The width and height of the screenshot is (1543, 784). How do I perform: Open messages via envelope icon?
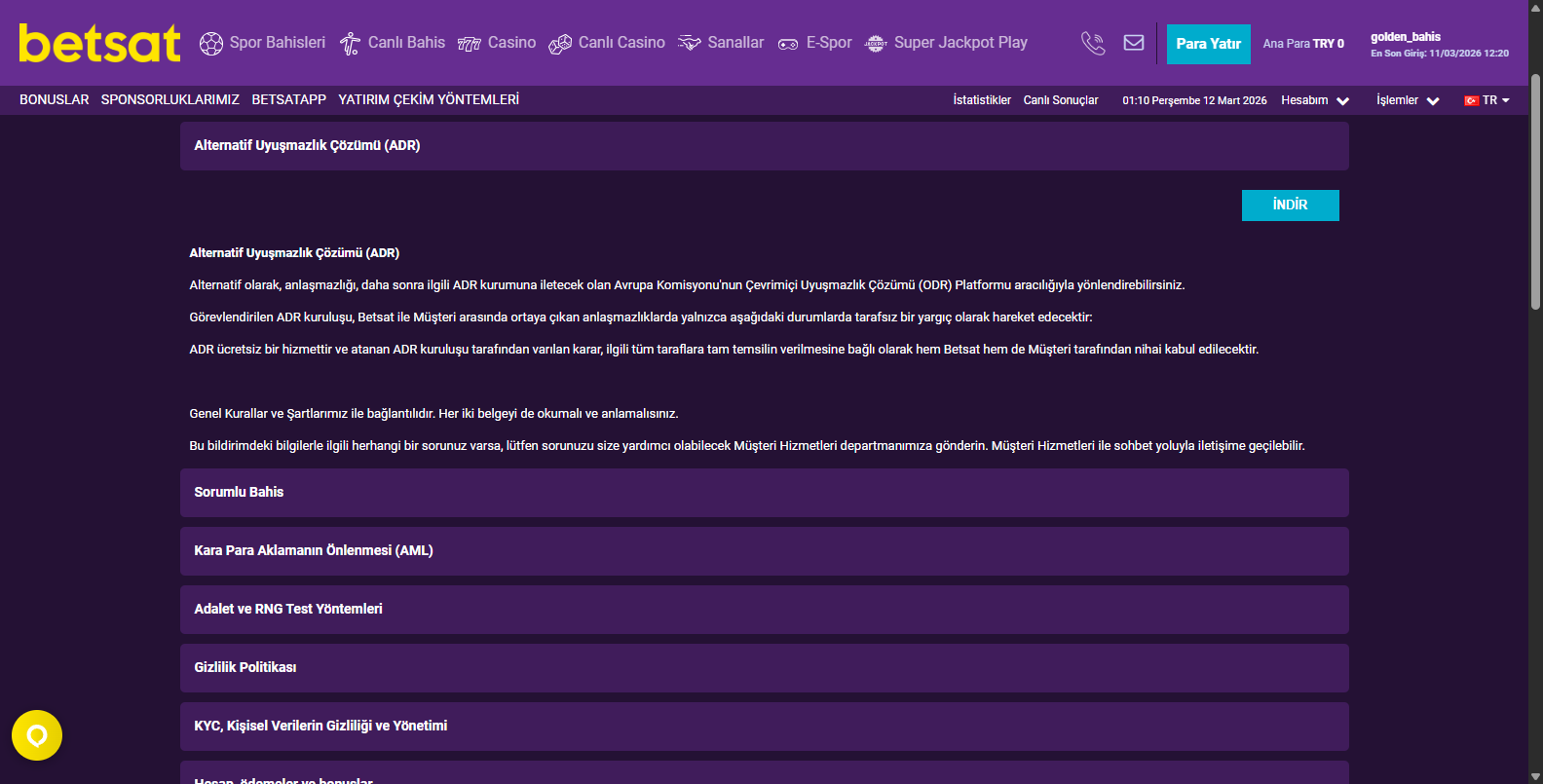1134,43
